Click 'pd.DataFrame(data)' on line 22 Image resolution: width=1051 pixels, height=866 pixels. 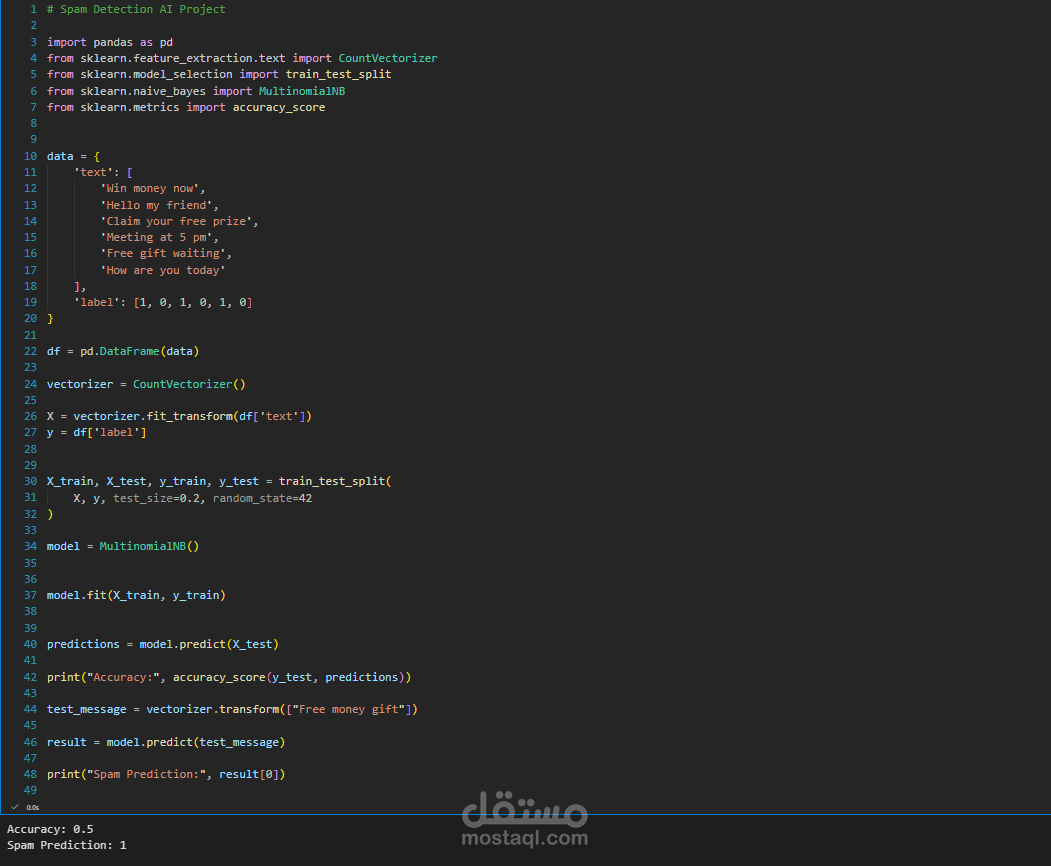(x=139, y=351)
